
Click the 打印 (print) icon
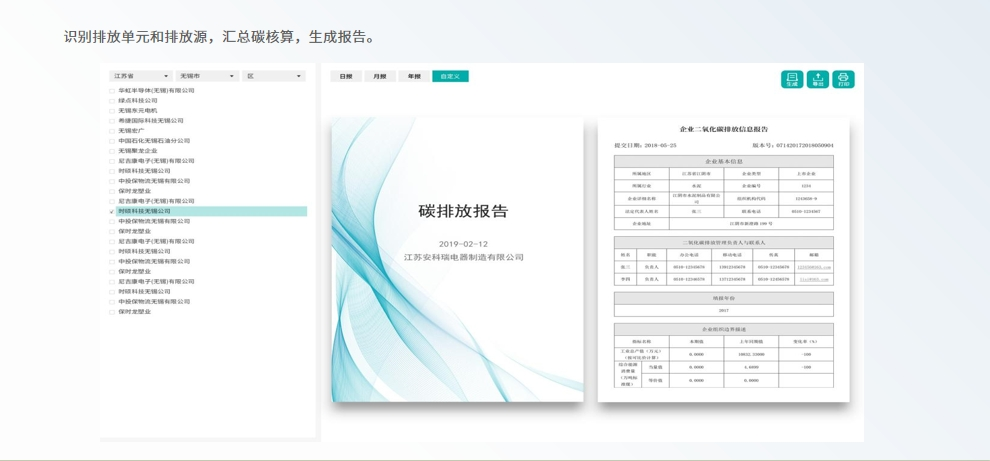pos(843,79)
